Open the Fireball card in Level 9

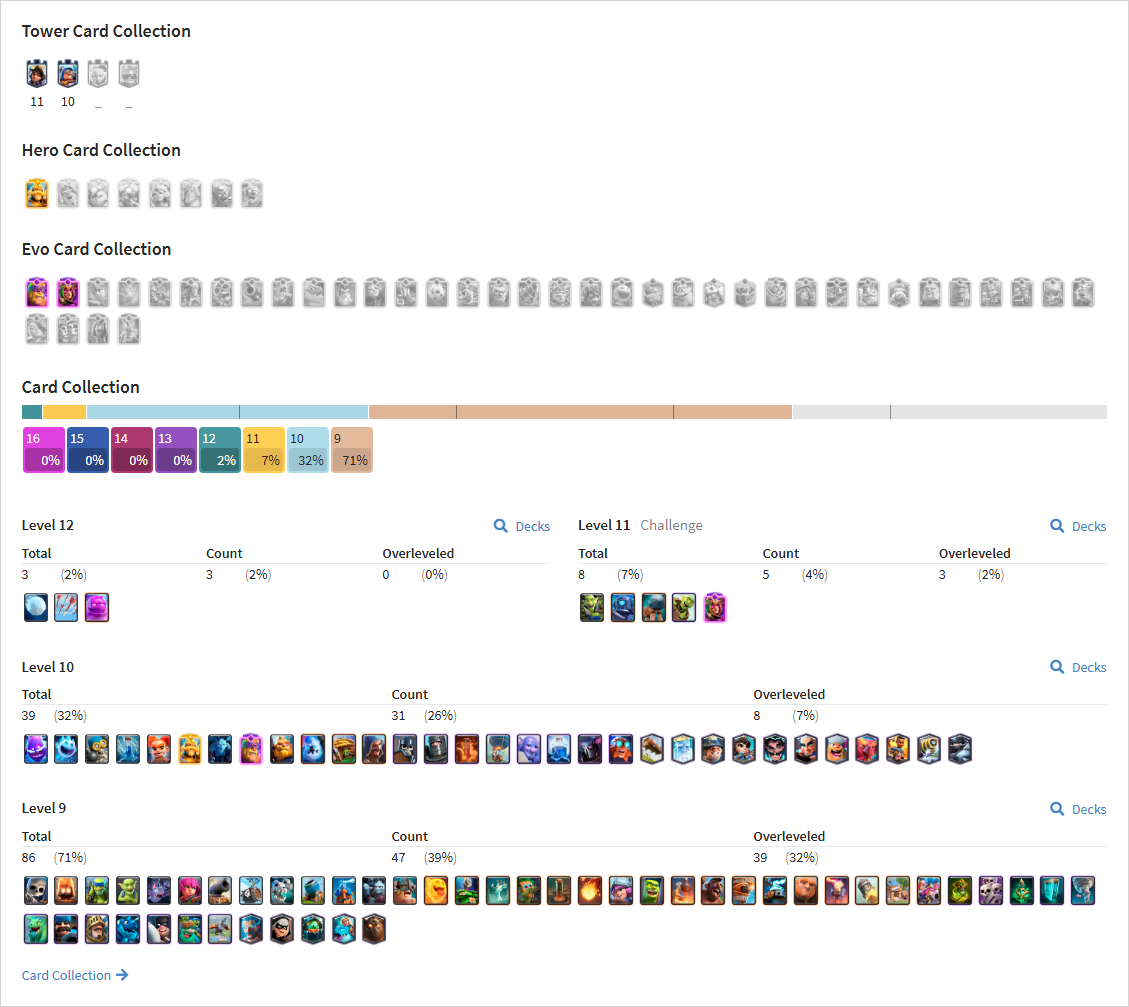589,891
